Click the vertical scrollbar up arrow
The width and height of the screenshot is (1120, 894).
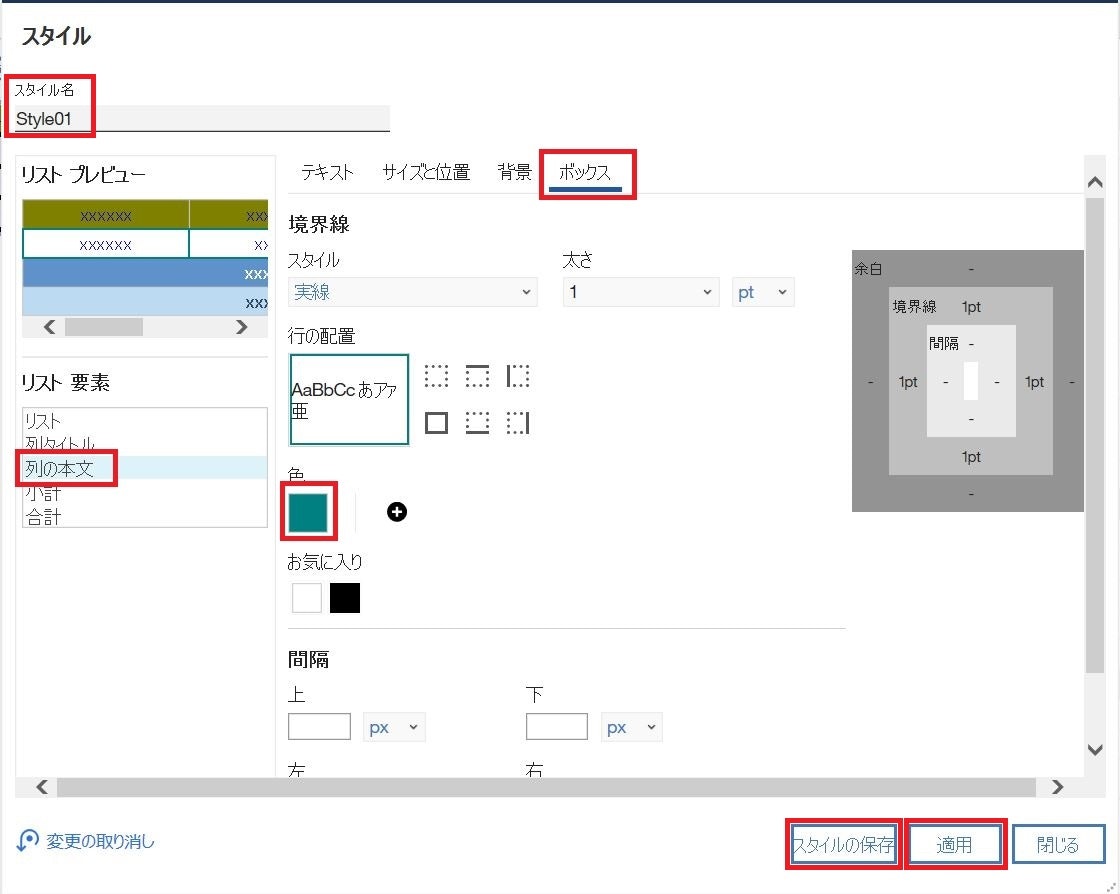(1095, 182)
